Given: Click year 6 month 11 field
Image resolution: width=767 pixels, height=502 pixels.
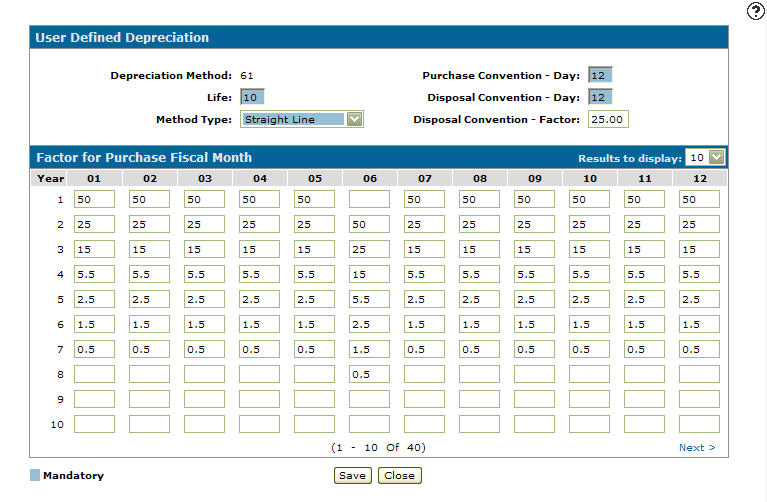Looking at the screenshot, I should point(645,324).
